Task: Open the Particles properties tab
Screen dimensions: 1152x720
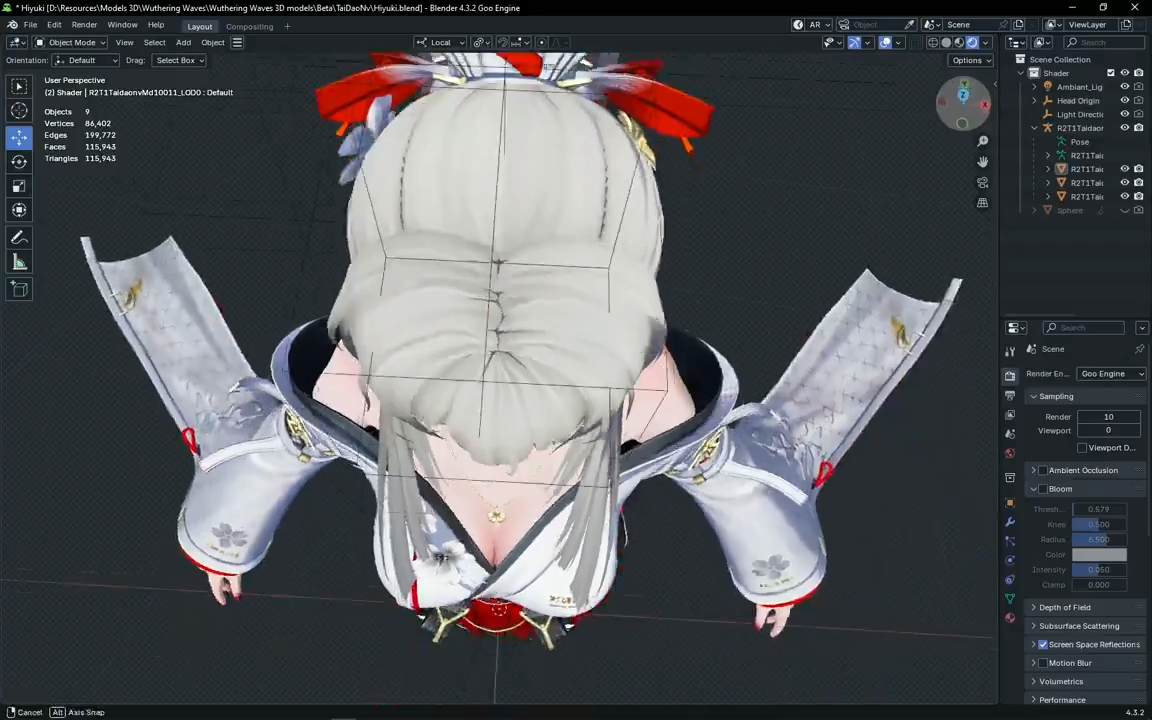Action: (x=1010, y=541)
